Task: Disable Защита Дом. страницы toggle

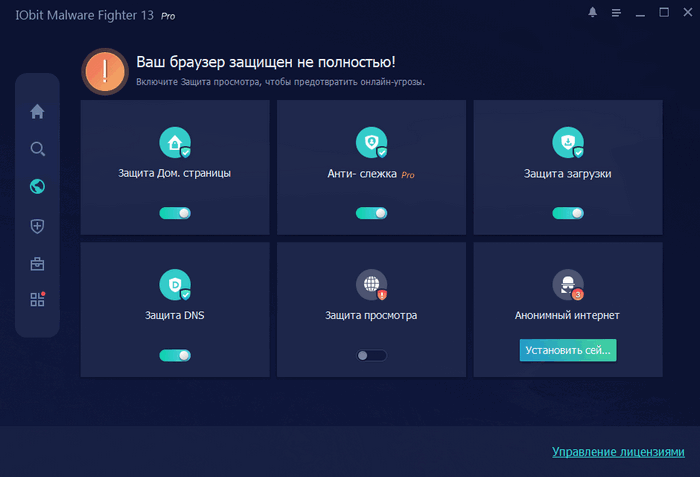Action: click(175, 213)
